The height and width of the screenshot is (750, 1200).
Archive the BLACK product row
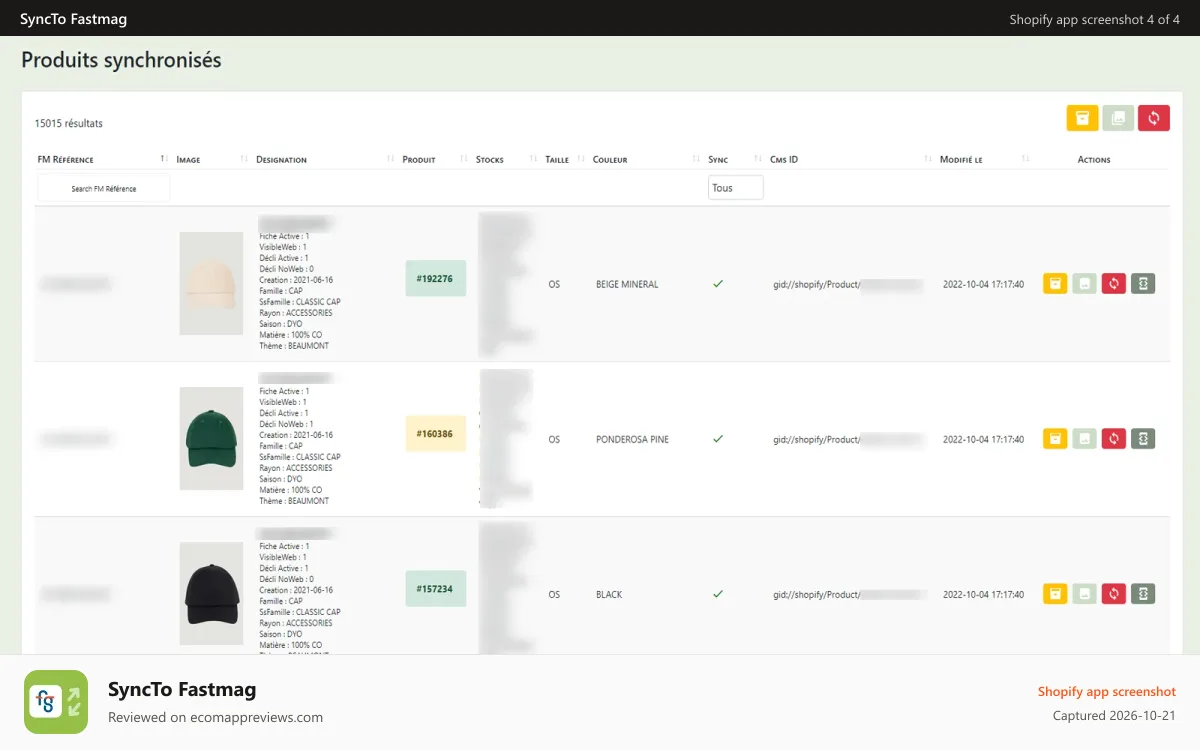point(1055,594)
